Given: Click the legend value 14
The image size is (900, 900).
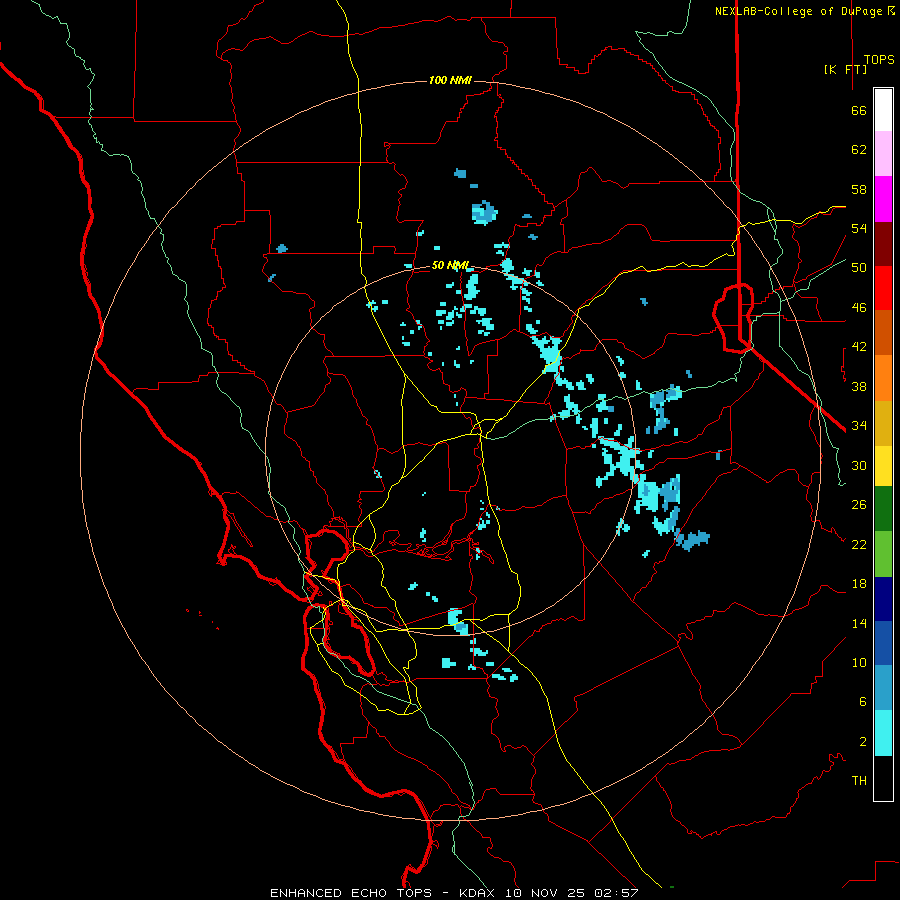Looking at the screenshot, I should (859, 623).
